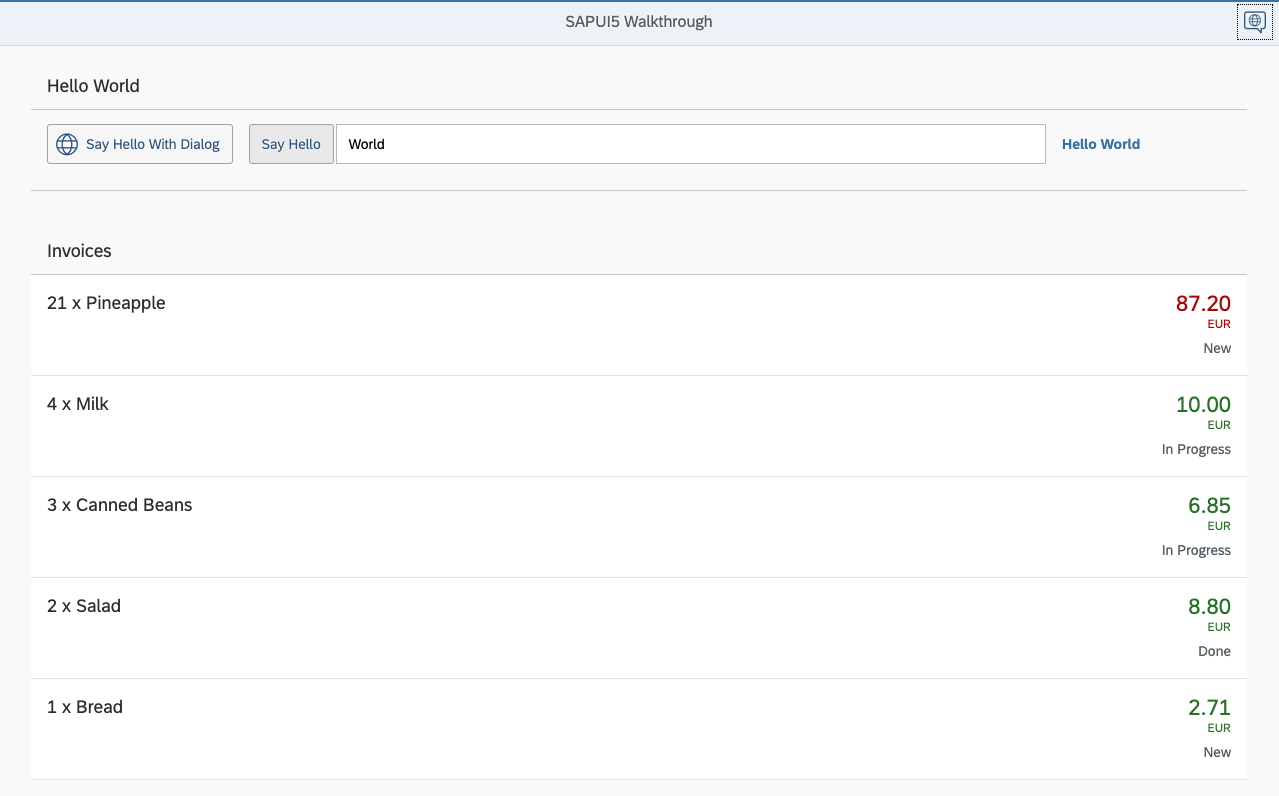Screen dimensions: 1279x796
Task: Click the SAPUI5 Walkthrough page title
Action: [639, 22]
